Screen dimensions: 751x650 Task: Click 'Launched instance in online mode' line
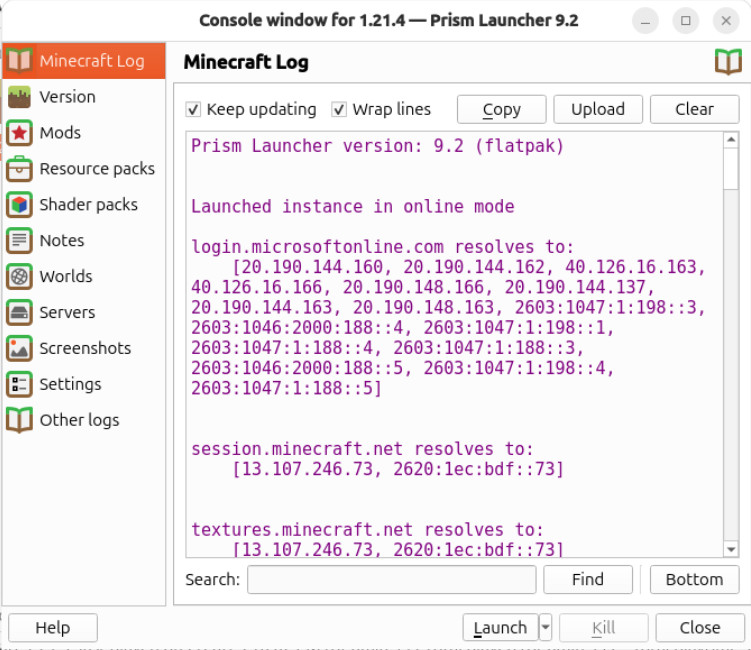click(353, 206)
